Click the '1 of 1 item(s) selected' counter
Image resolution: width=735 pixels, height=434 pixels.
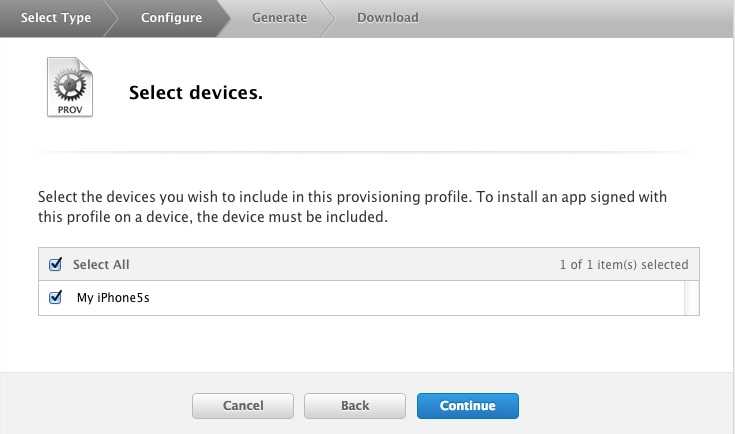click(x=624, y=265)
